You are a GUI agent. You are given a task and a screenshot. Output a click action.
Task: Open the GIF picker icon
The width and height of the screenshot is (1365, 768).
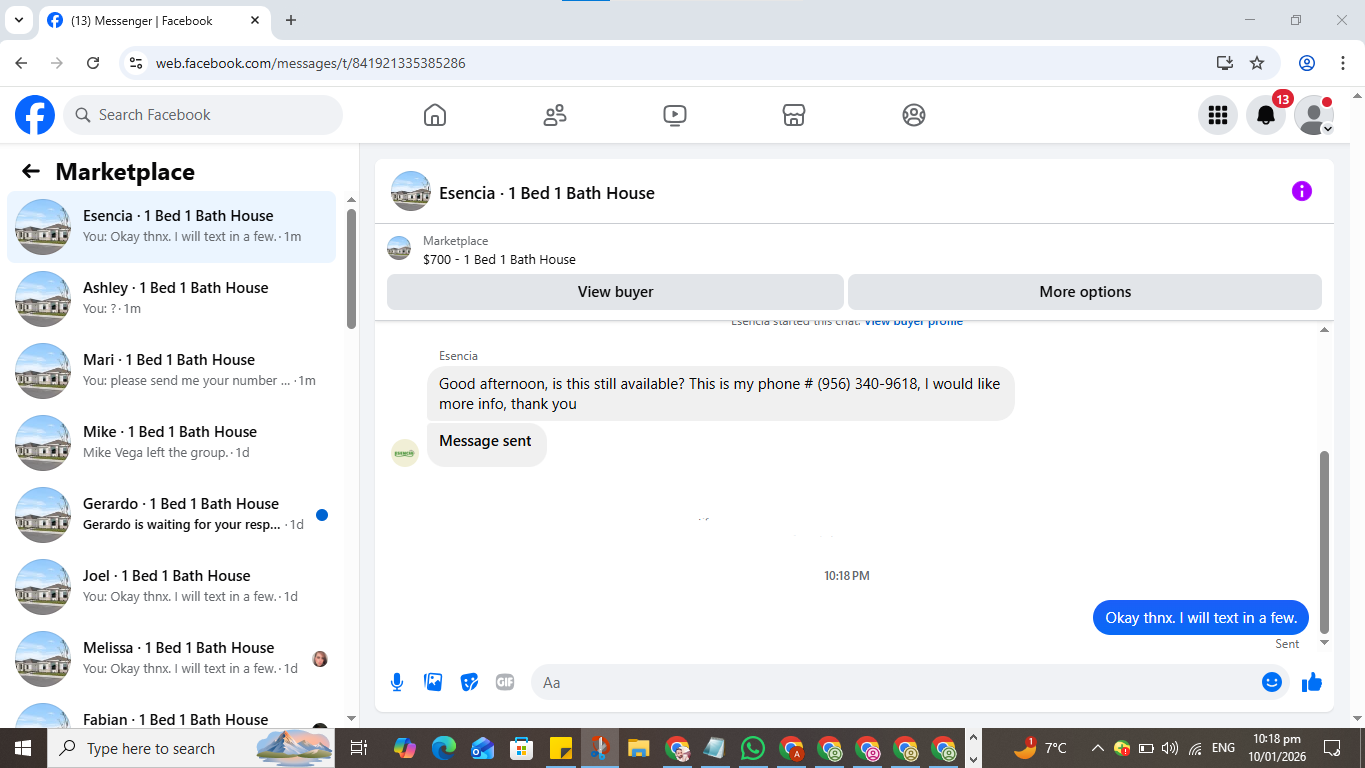point(505,682)
